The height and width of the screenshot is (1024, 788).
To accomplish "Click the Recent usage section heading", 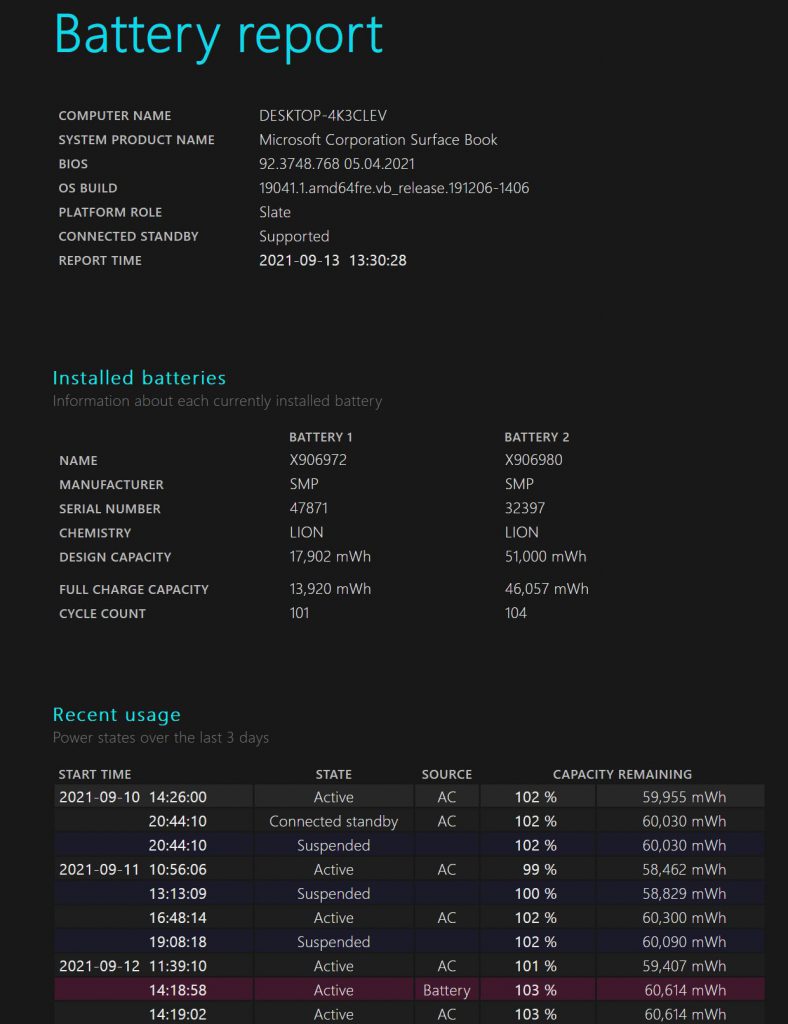I will pyautogui.click(x=117, y=715).
